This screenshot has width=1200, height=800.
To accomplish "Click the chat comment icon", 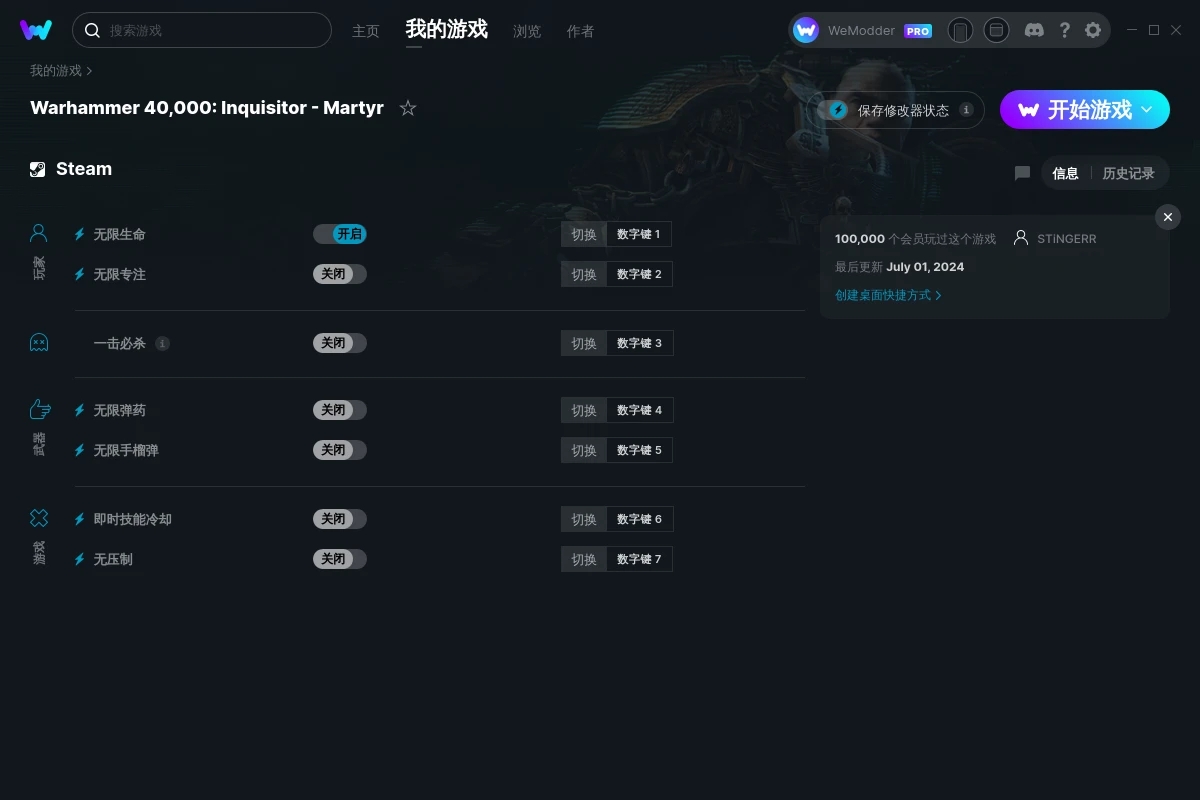I will coord(1022,173).
